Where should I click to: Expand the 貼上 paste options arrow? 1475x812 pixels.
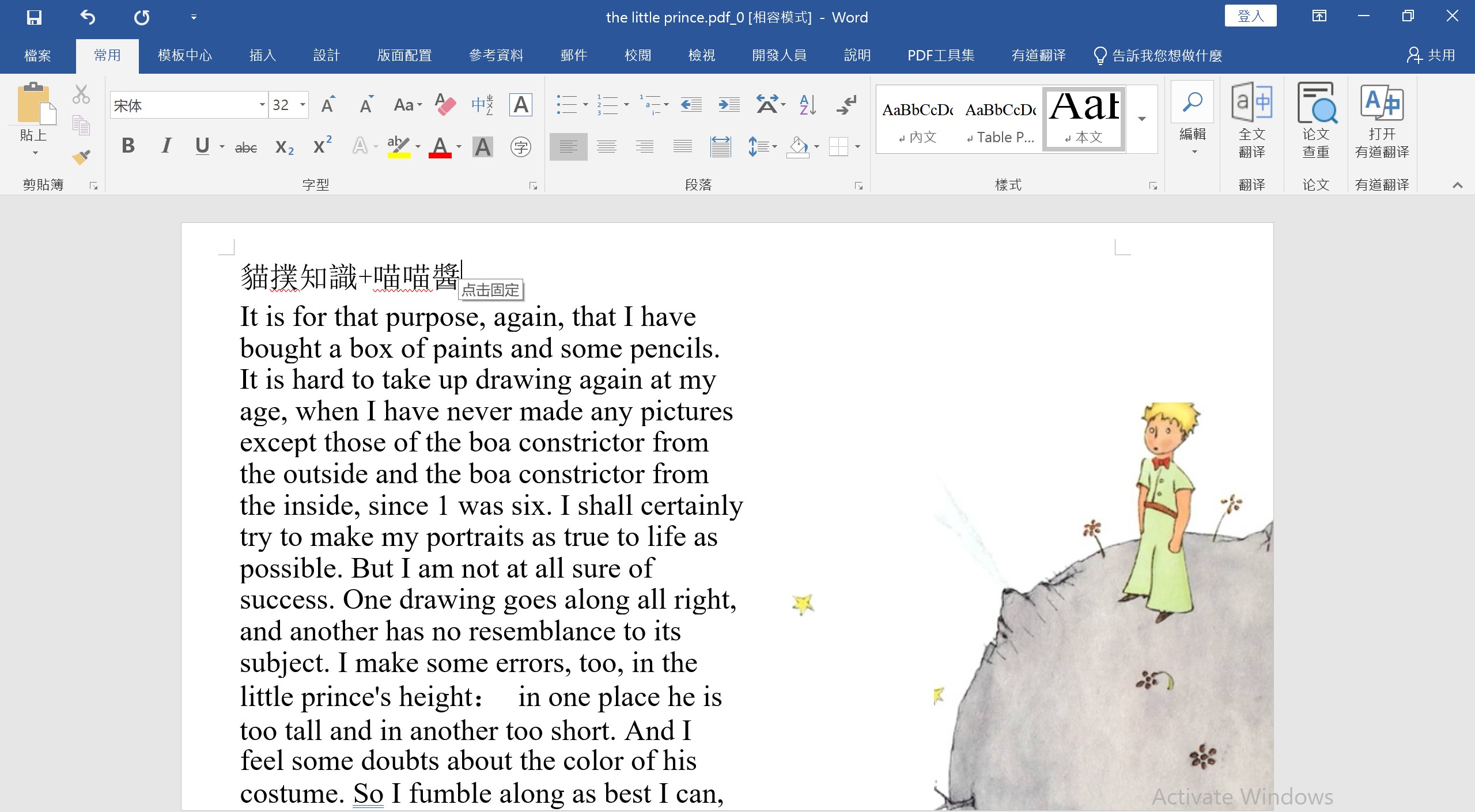35,153
